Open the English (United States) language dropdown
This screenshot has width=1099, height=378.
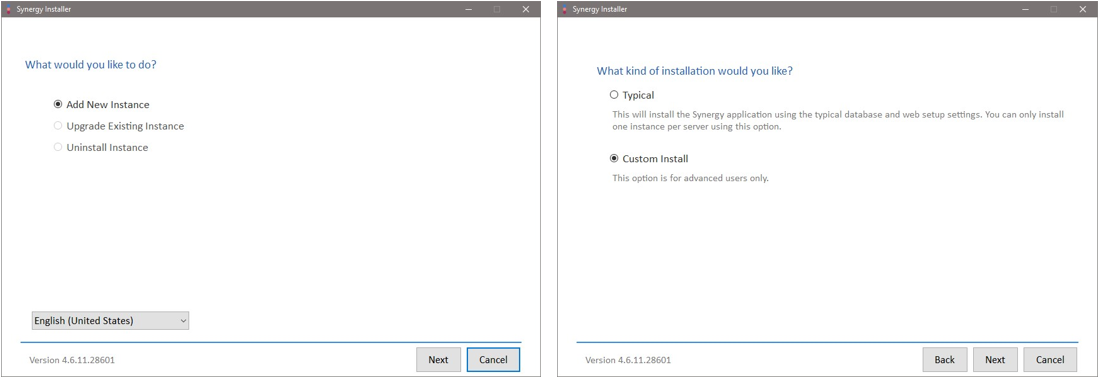(111, 320)
